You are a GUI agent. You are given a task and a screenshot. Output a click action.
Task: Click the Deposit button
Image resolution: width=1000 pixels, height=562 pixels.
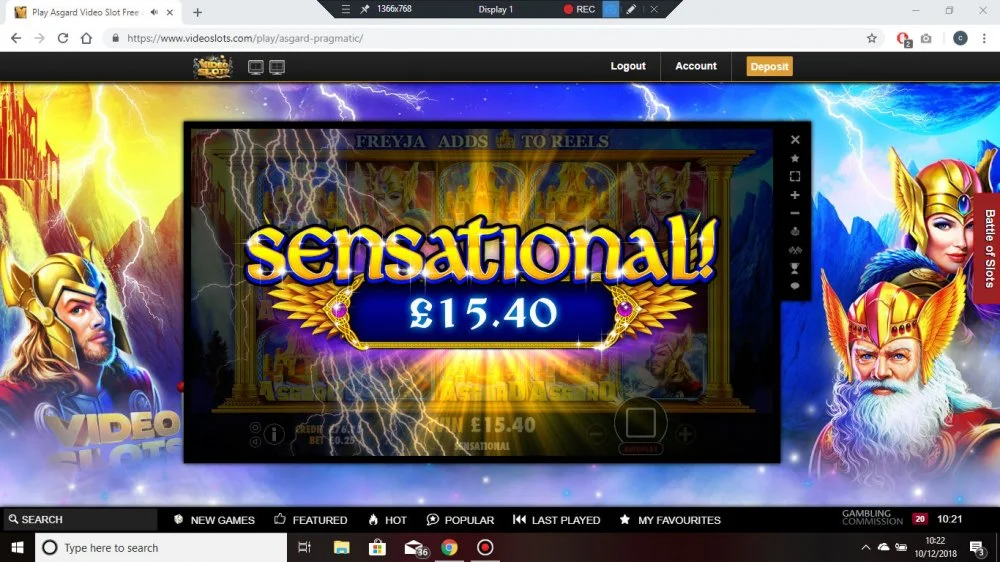click(x=770, y=66)
